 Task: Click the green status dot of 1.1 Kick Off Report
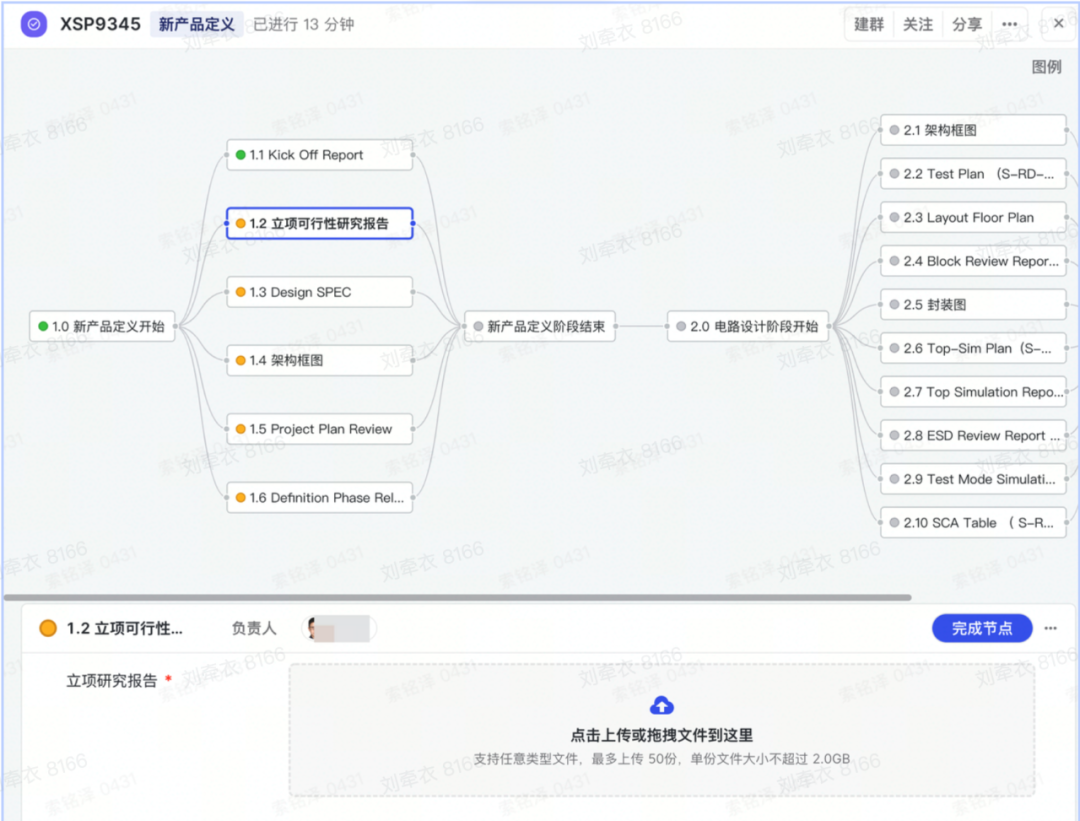pyautogui.click(x=241, y=155)
